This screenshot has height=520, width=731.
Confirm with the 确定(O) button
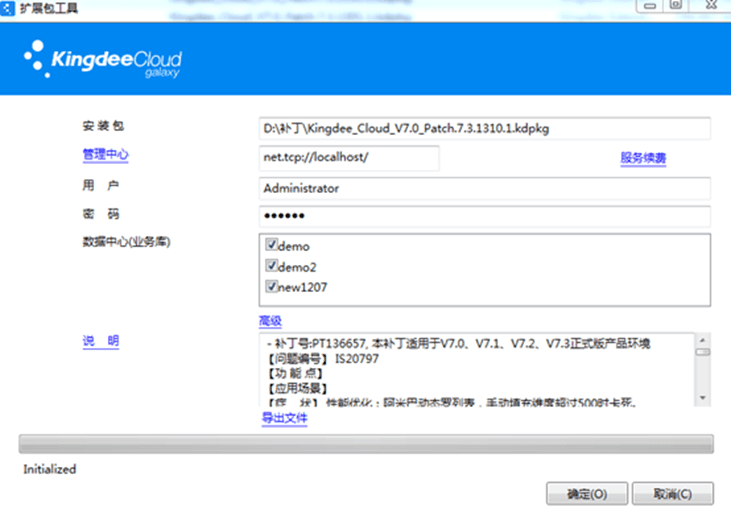point(587,493)
